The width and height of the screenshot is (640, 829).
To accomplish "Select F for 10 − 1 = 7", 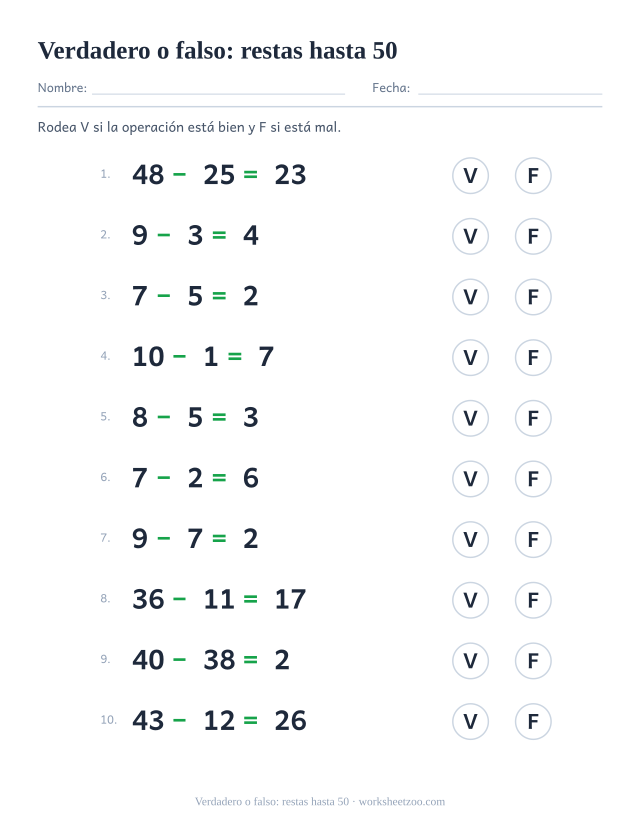I will [533, 357].
